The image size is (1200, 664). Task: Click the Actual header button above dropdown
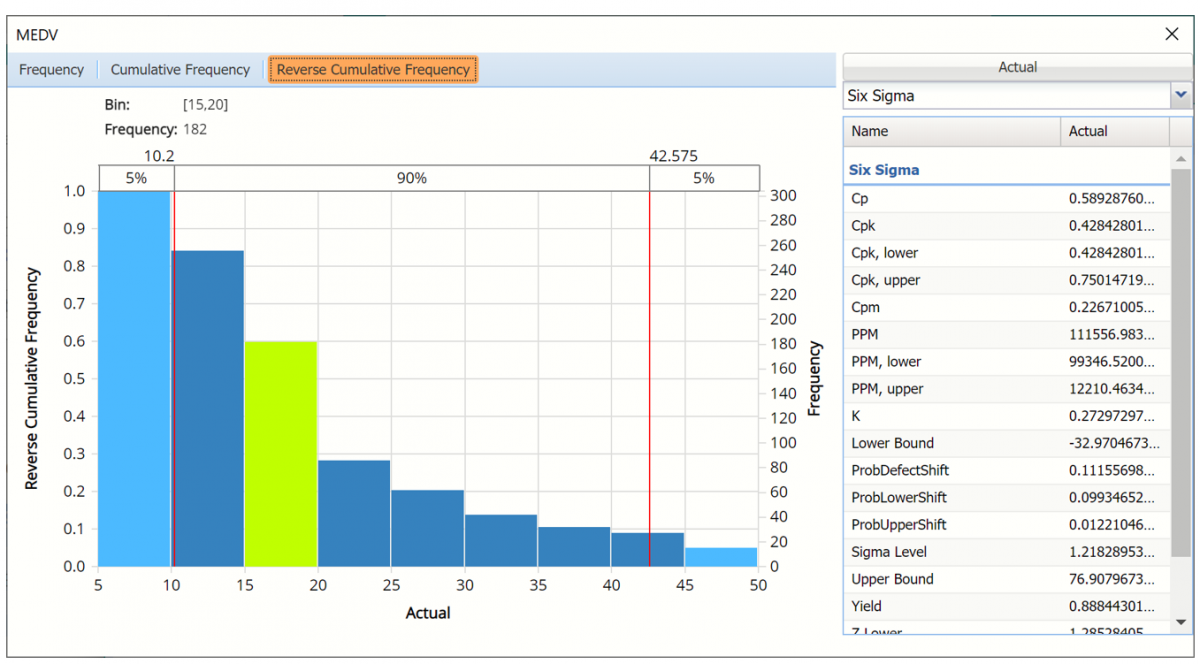pyautogui.click(x=1017, y=67)
